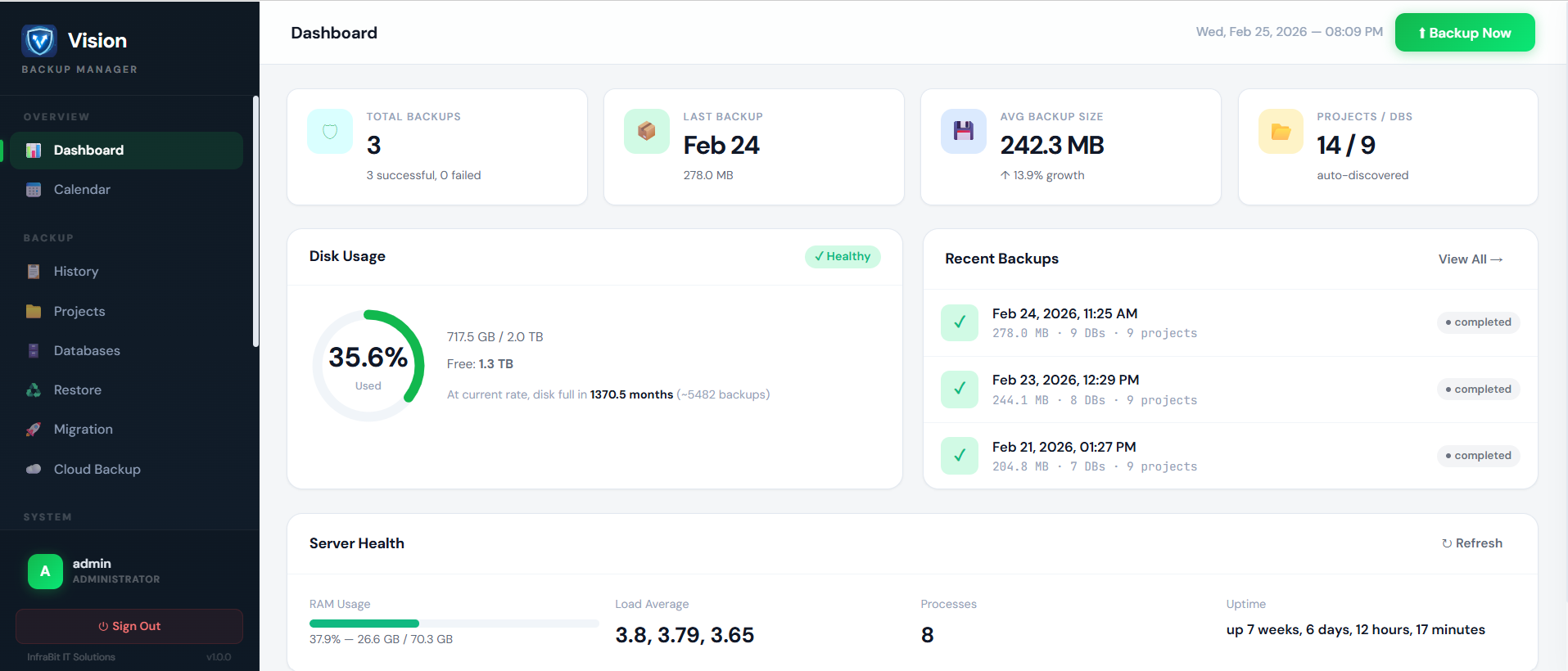Select the Feb 23, 2026, 12:29 PM backup
The width and height of the screenshot is (1568, 671).
(x=1230, y=390)
